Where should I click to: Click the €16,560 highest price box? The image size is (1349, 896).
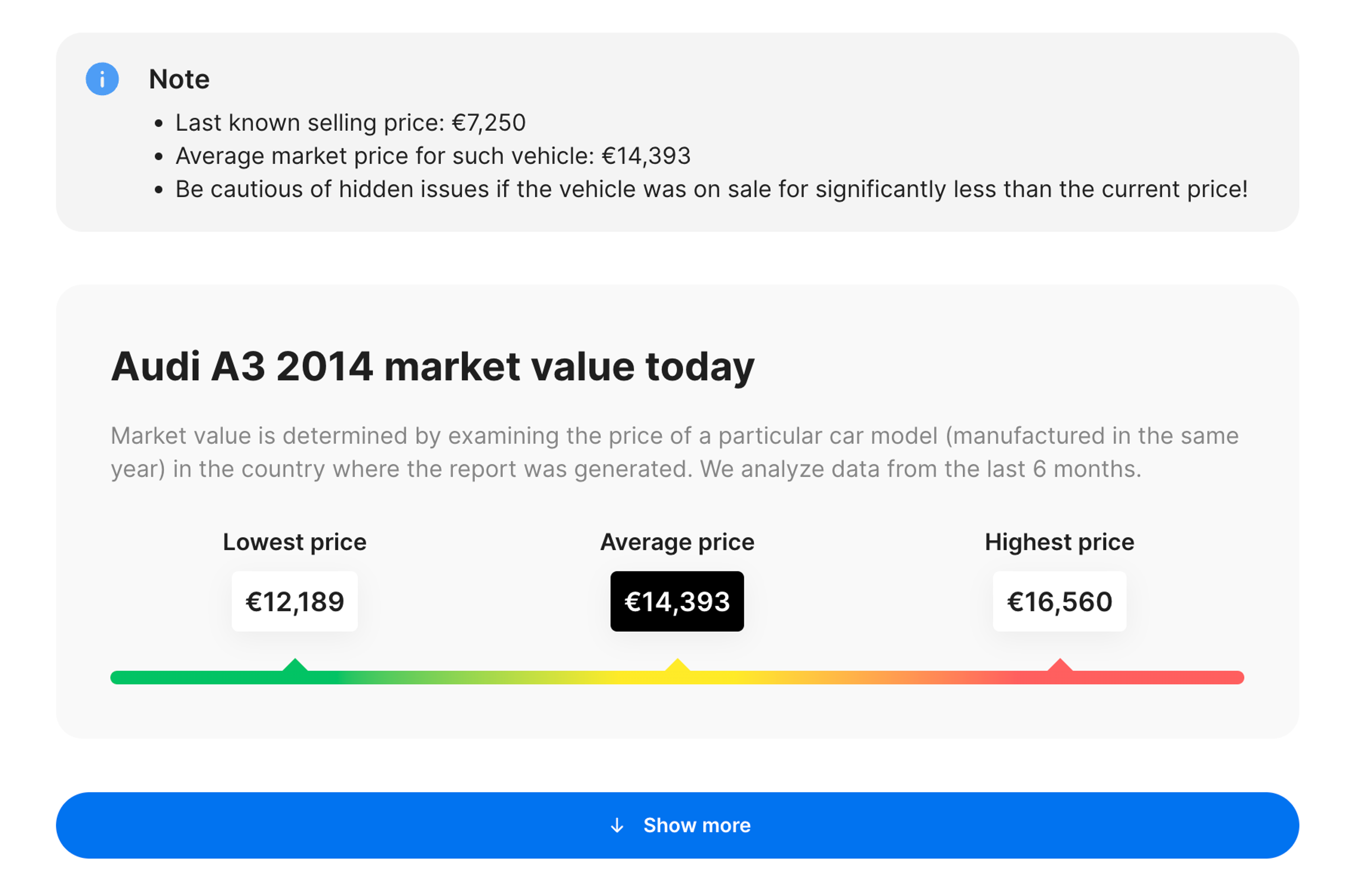1059,601
